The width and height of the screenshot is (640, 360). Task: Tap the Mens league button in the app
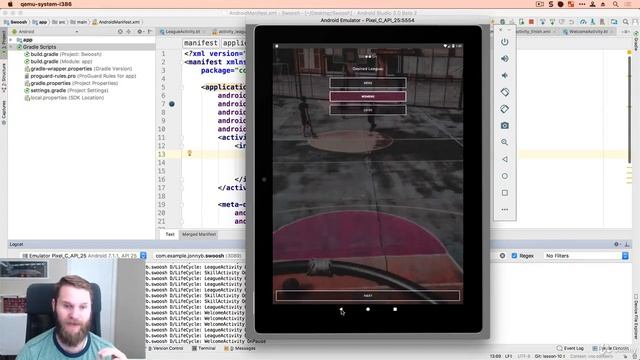(368, 83)
